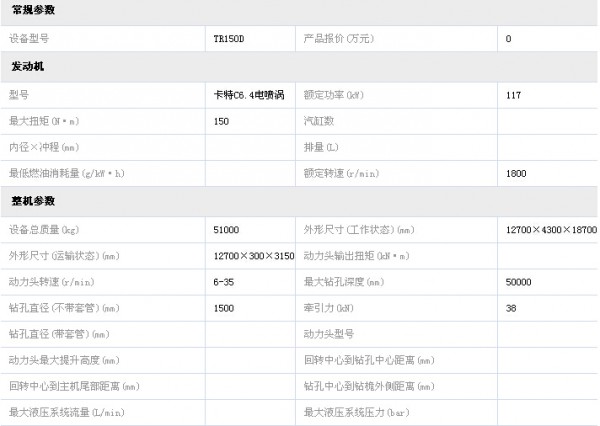Image resolution: width=600 pixels, height=426 pixels.
Task: Select the rated speed value 1800
Action: point(516,173)
